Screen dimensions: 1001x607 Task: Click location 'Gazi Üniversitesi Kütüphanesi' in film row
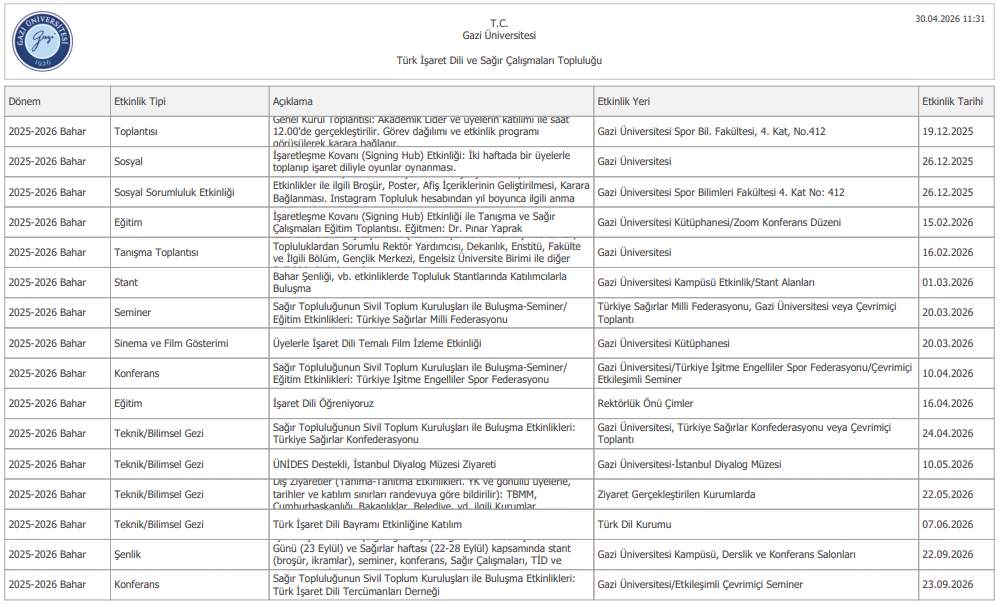point(663,343)
